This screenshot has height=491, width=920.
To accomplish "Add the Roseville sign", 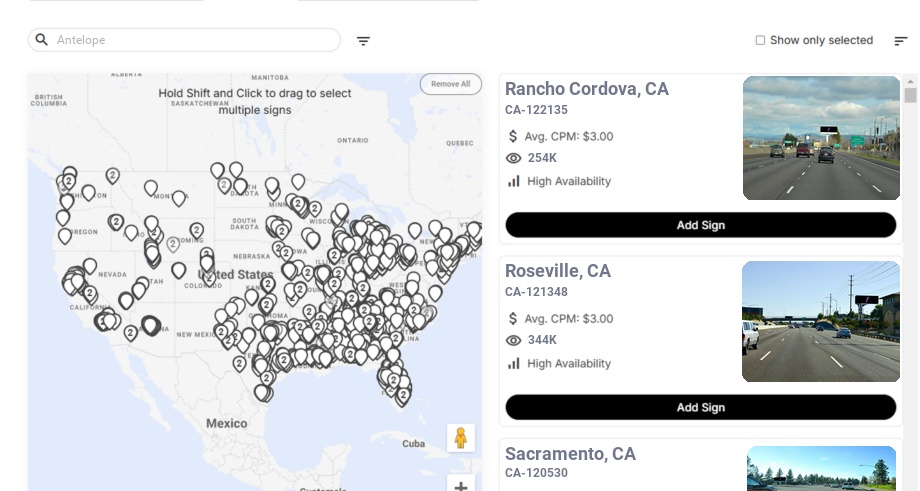I will coord(700,407).
